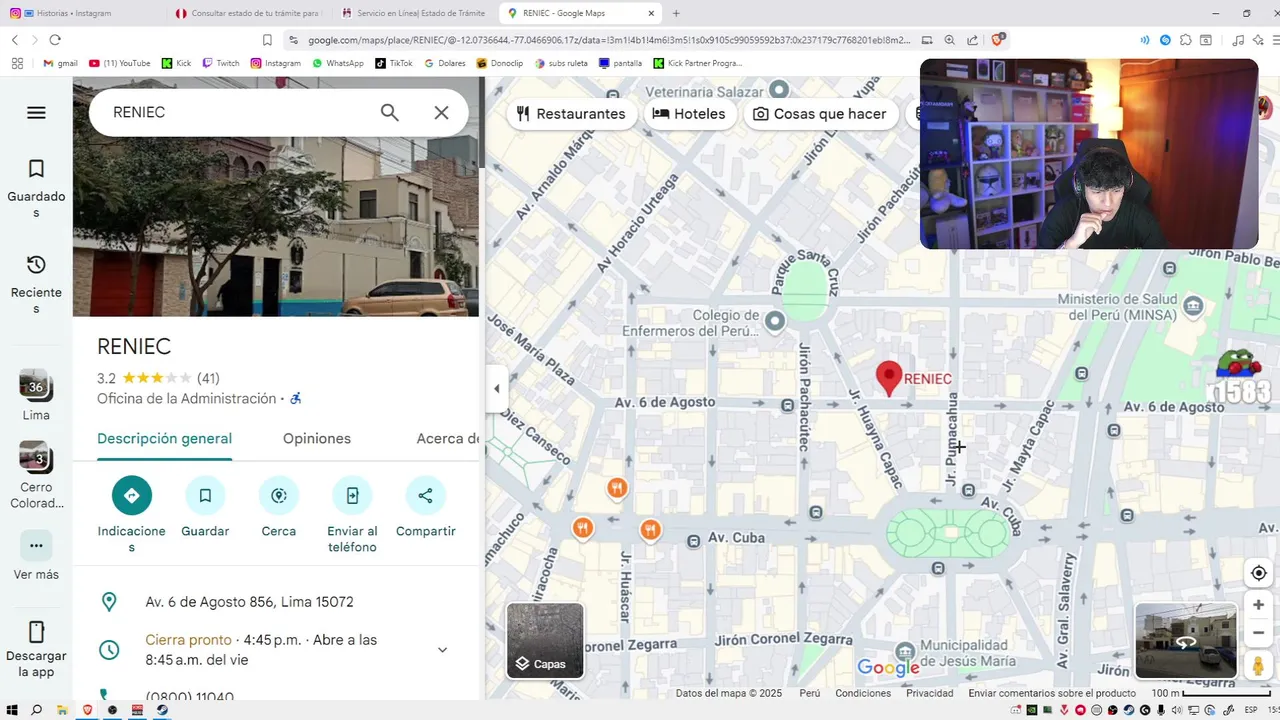Select the Opiniones tab

tap(317, 439)
